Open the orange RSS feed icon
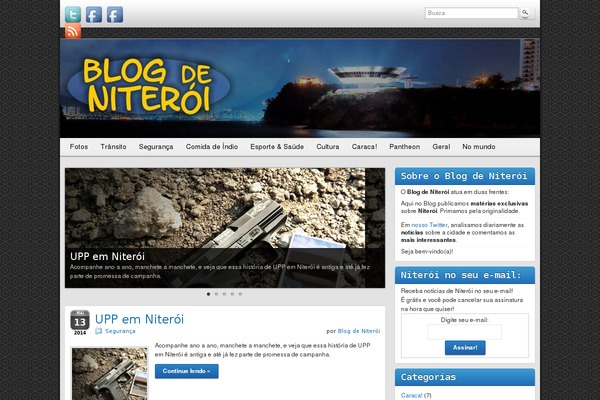 [x=73, y=31]
